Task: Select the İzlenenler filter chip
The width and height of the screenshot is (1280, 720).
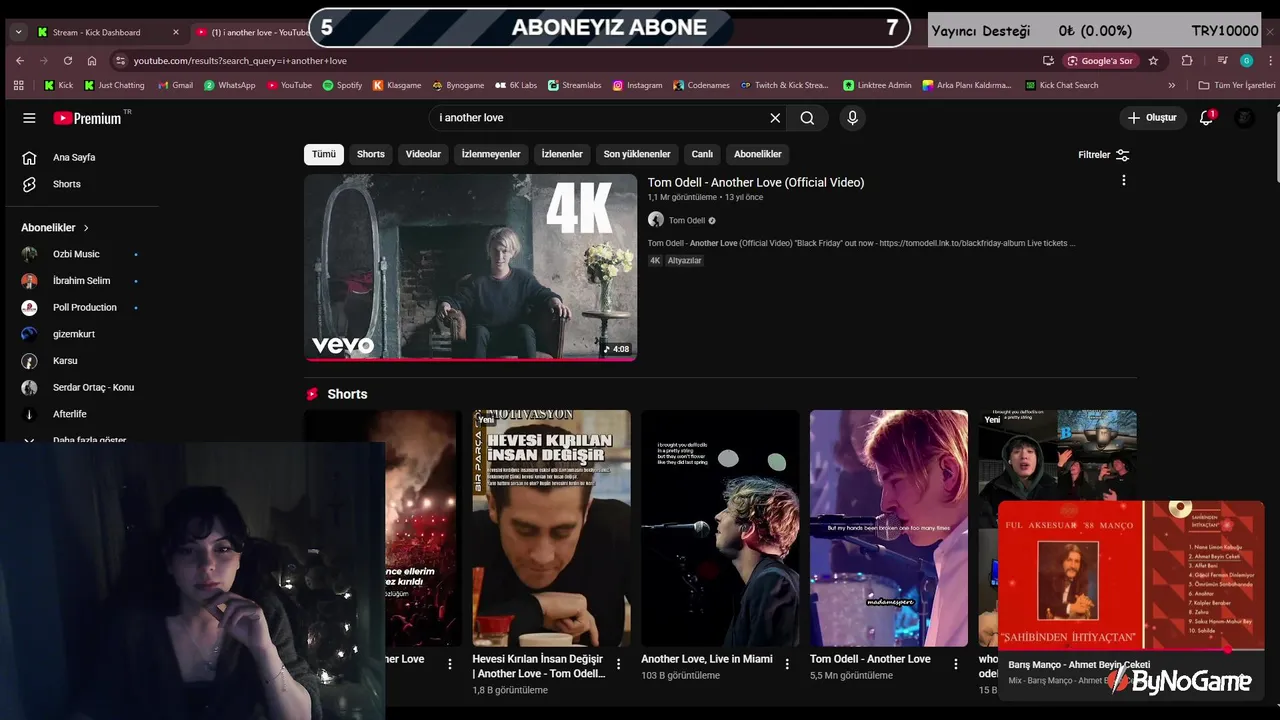Action: coord(562,154)
